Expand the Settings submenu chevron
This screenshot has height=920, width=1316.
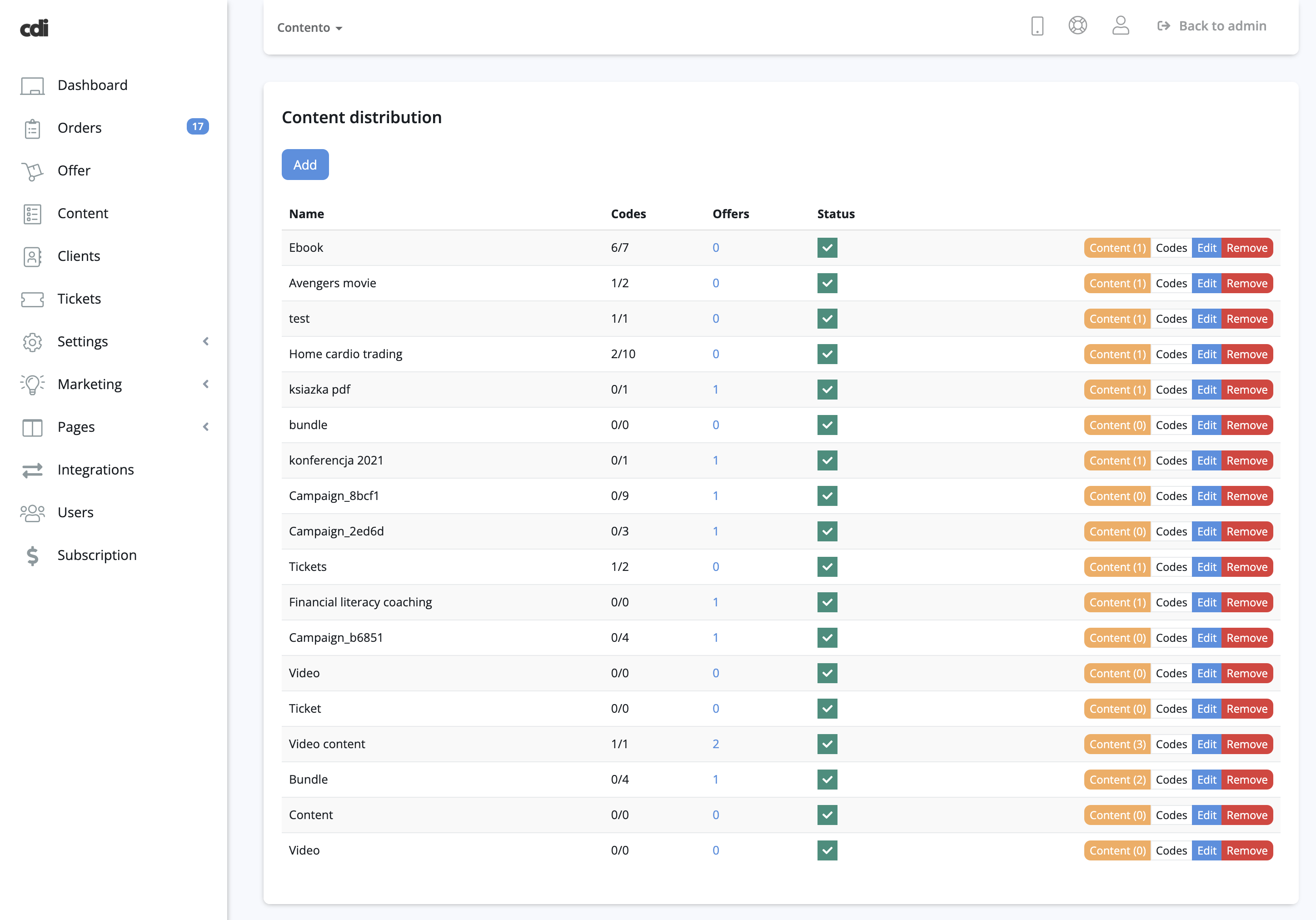[x=206, y=342]
